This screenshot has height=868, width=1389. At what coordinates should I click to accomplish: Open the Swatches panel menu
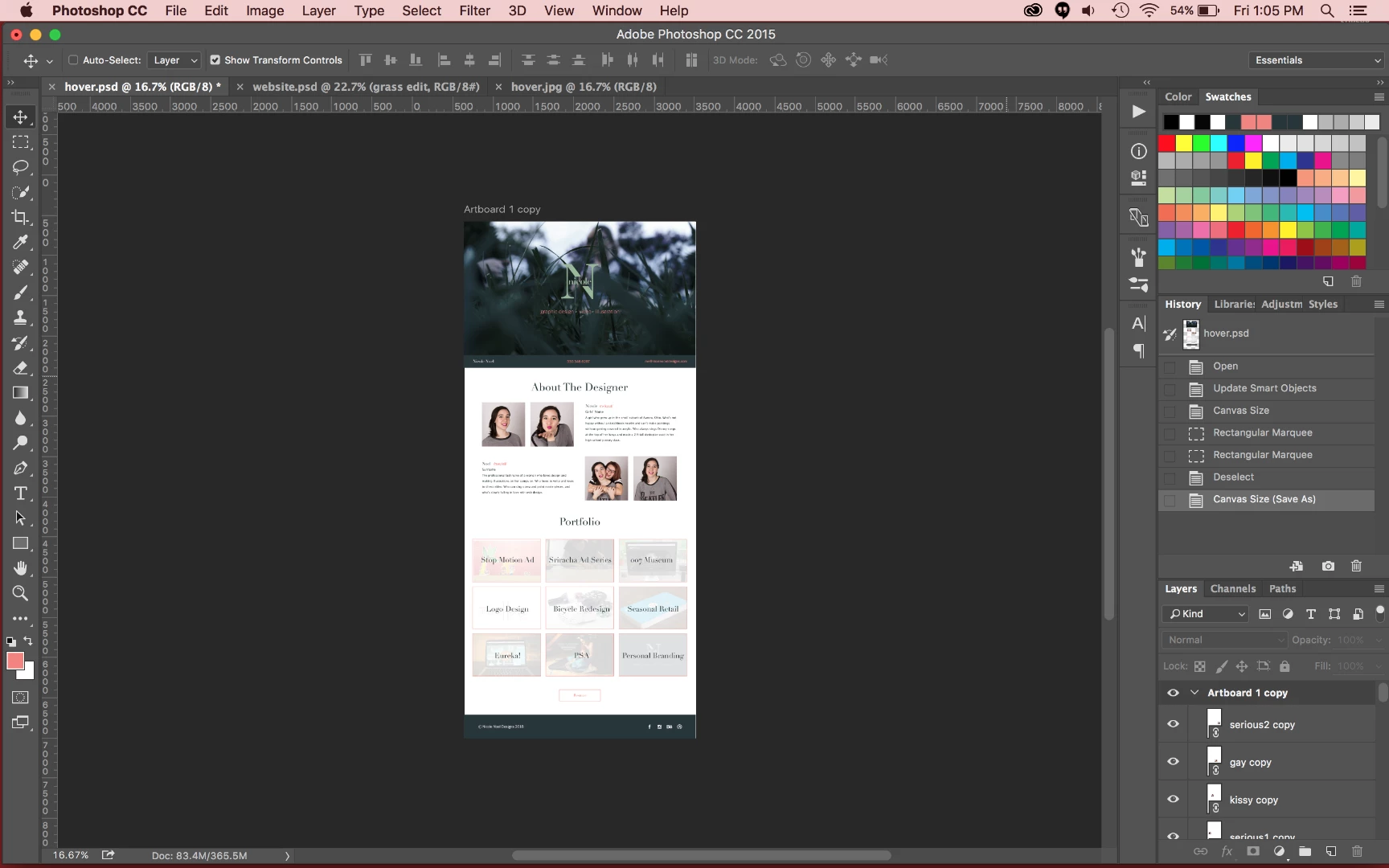coord(1379,97)
